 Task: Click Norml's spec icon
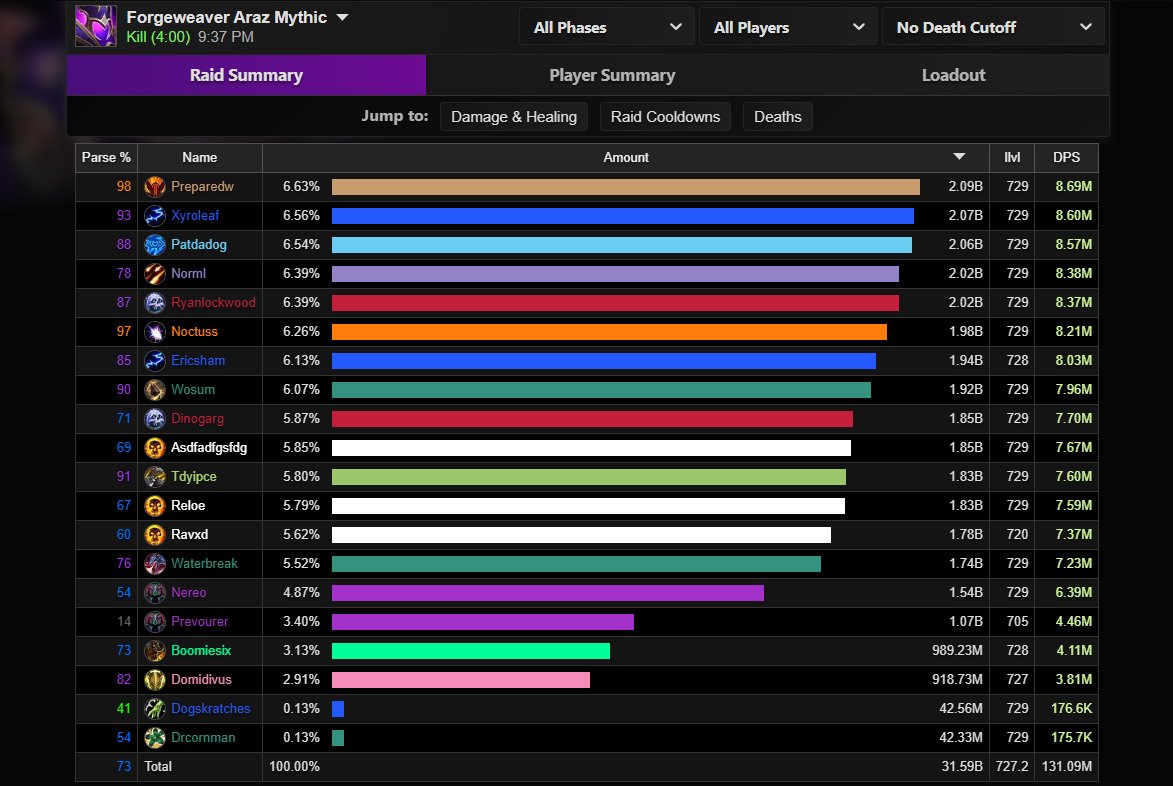(155, 274)
